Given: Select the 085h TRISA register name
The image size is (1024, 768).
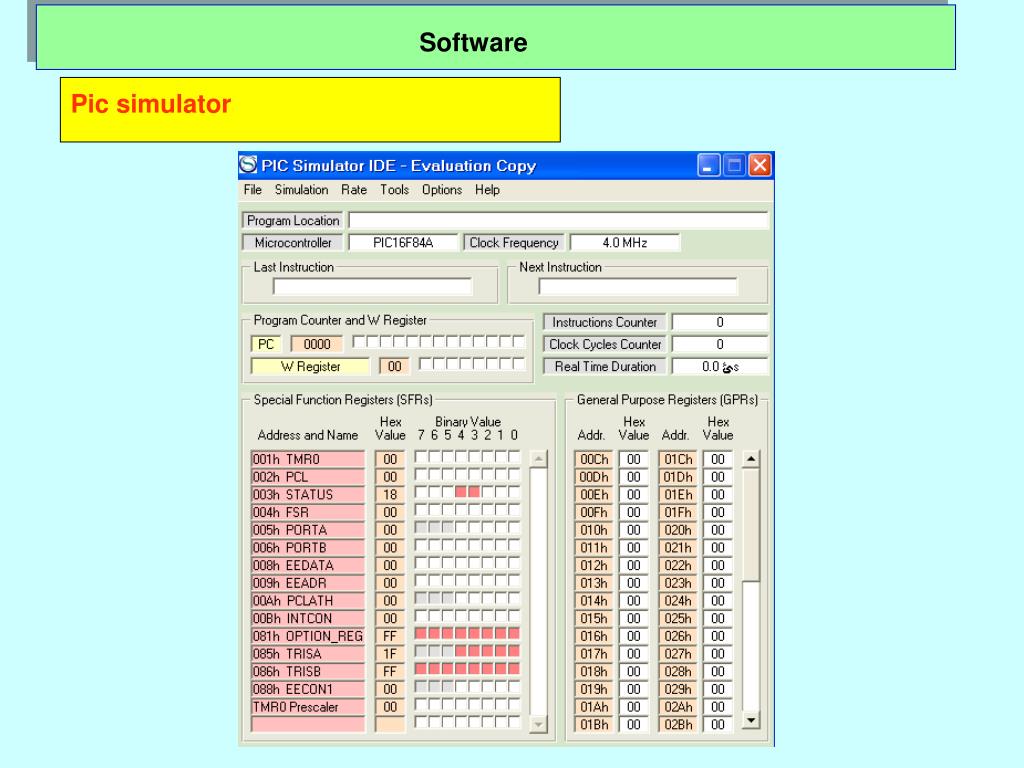Looking at the screenshot, I should pos(308,653).
